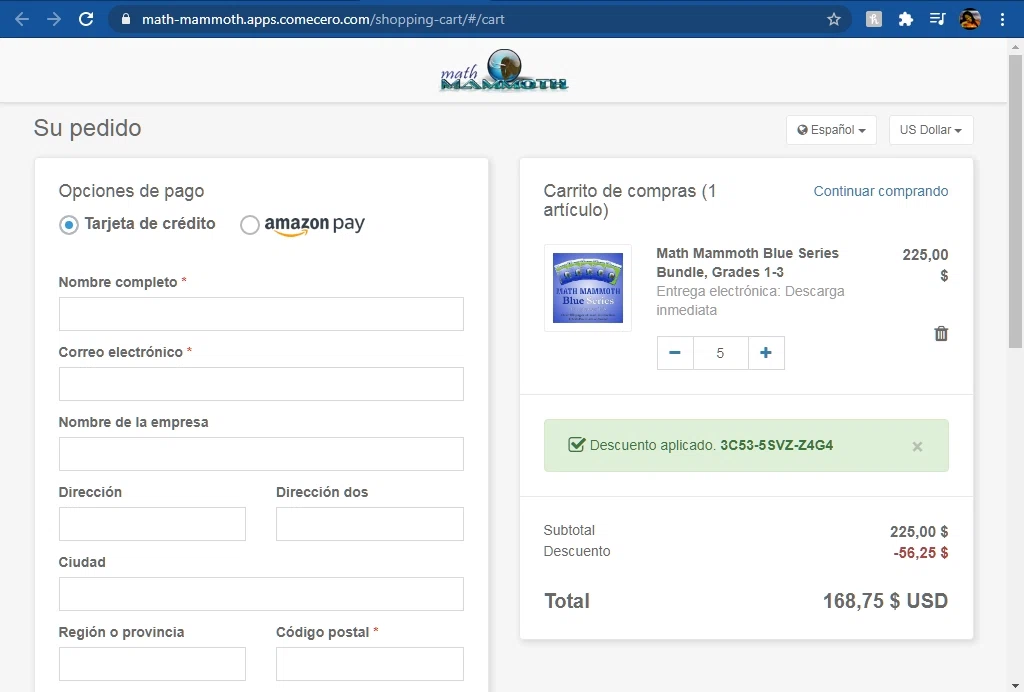Click the Nombre completo input field
1024x692 pixels.
point(261,314)
